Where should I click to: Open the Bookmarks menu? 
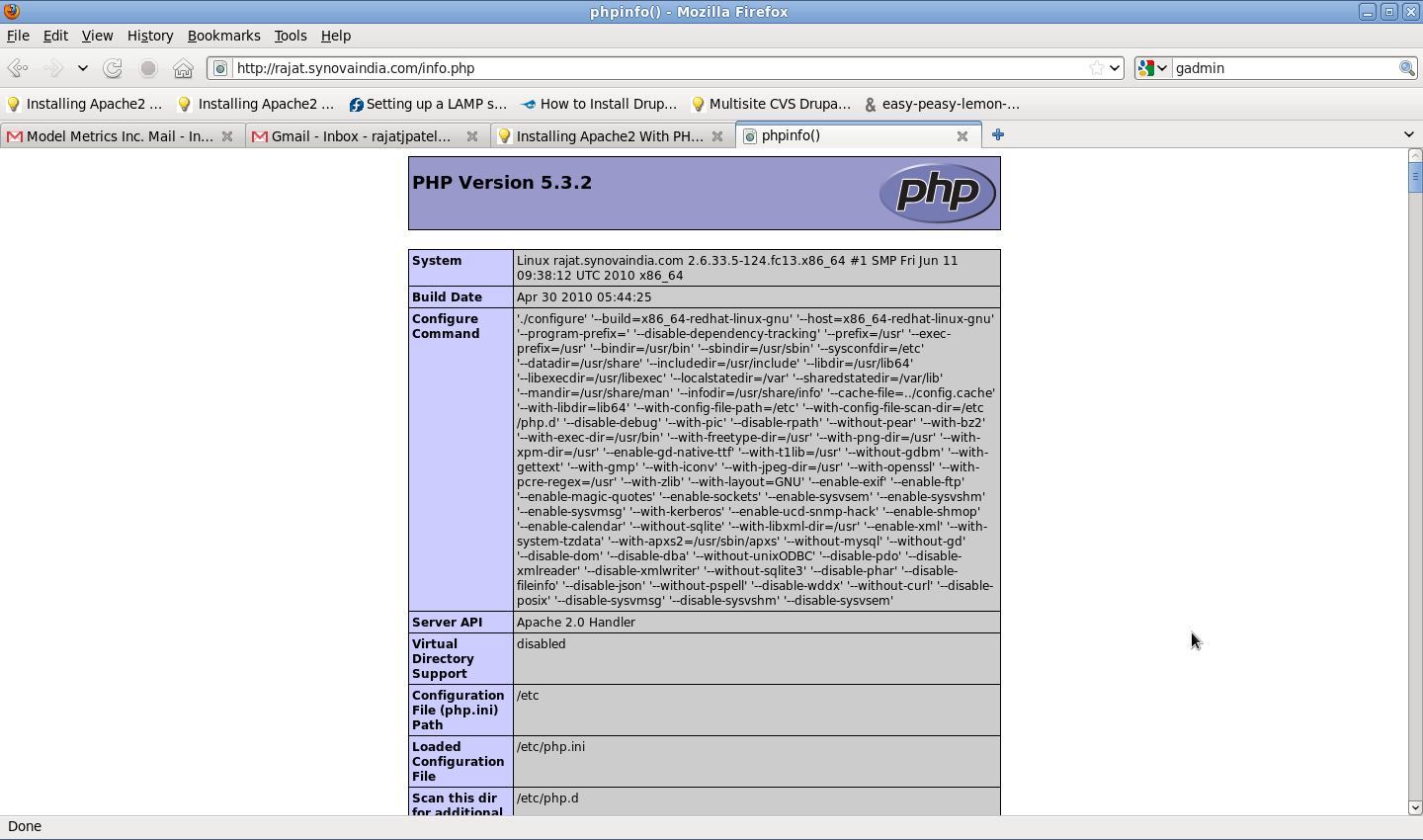(223, 36)
